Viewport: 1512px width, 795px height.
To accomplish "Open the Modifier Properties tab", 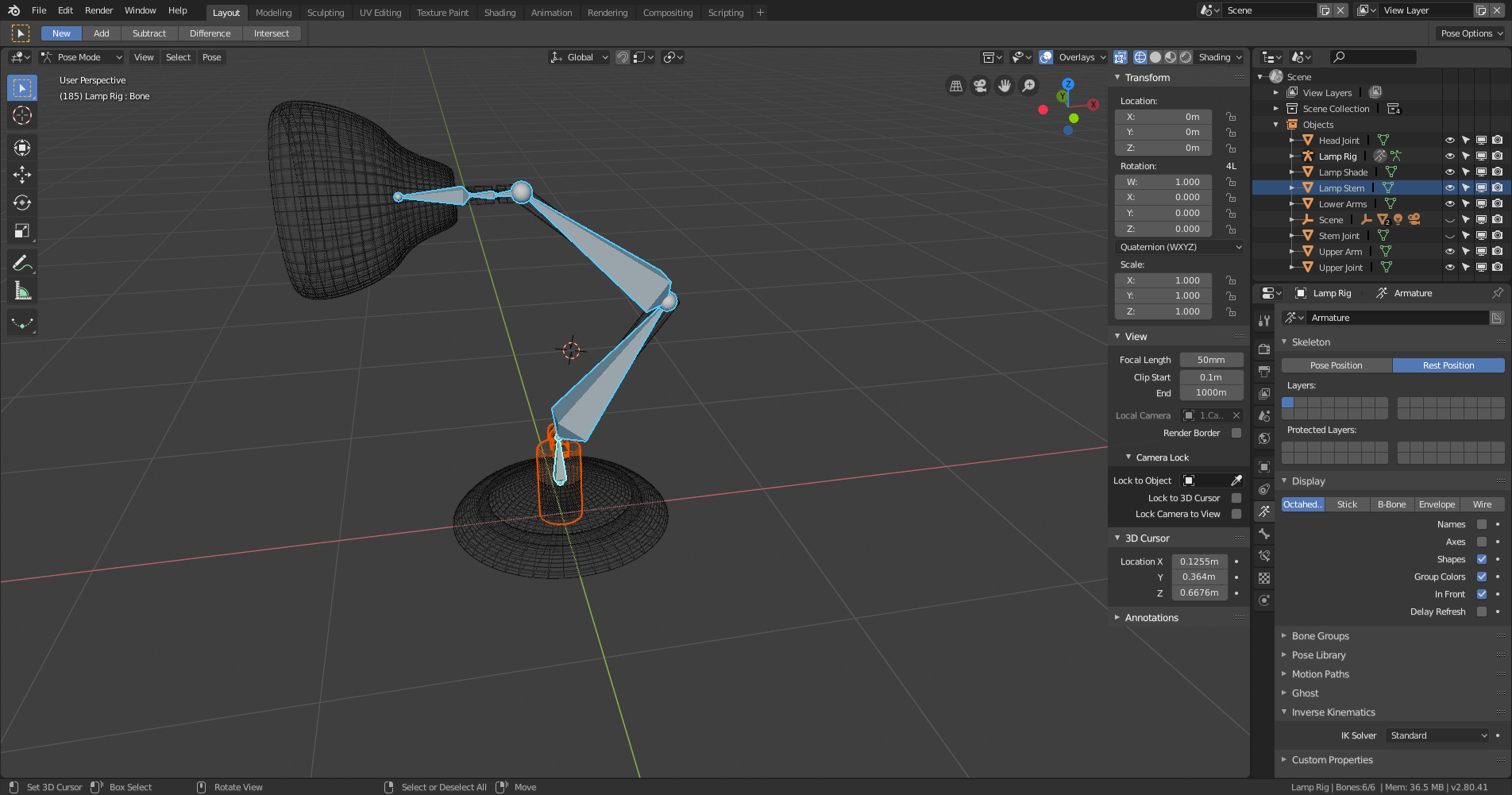I will pyautogui.click(x=1264, y=490).
